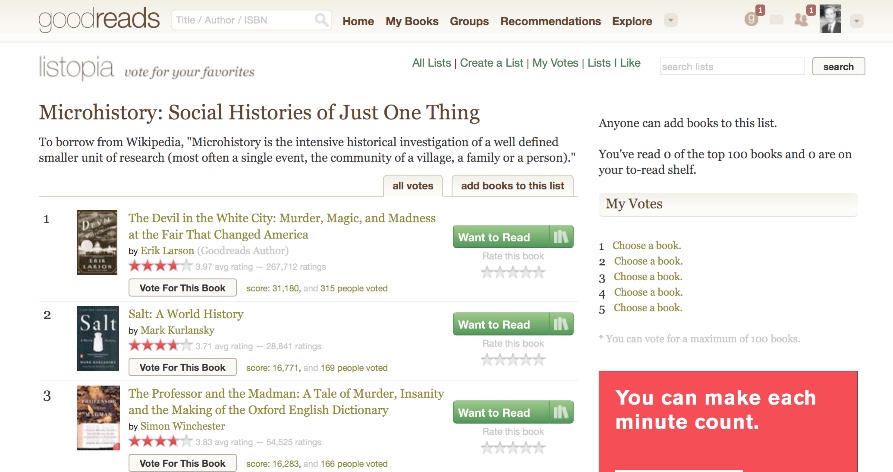This screenshot has width=893, height=472.
Task: Open shelf icon for Salt: A World History
Action: click(561, 324)
